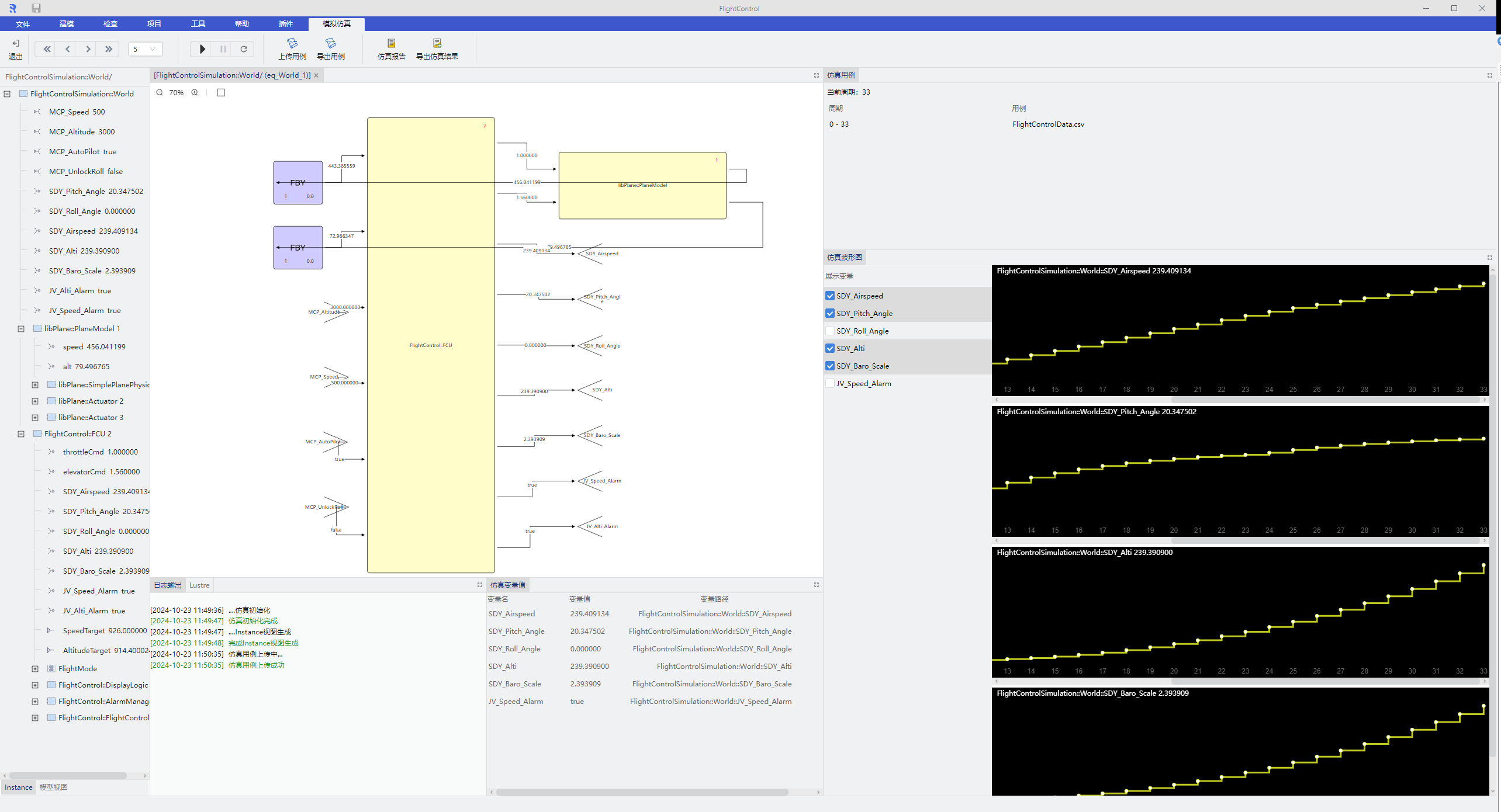The height and width of the screenshot is (812, 1501).
Task: Enable the SDY_Roll_Angle waveform checkbox
Action: coord(830,331)
